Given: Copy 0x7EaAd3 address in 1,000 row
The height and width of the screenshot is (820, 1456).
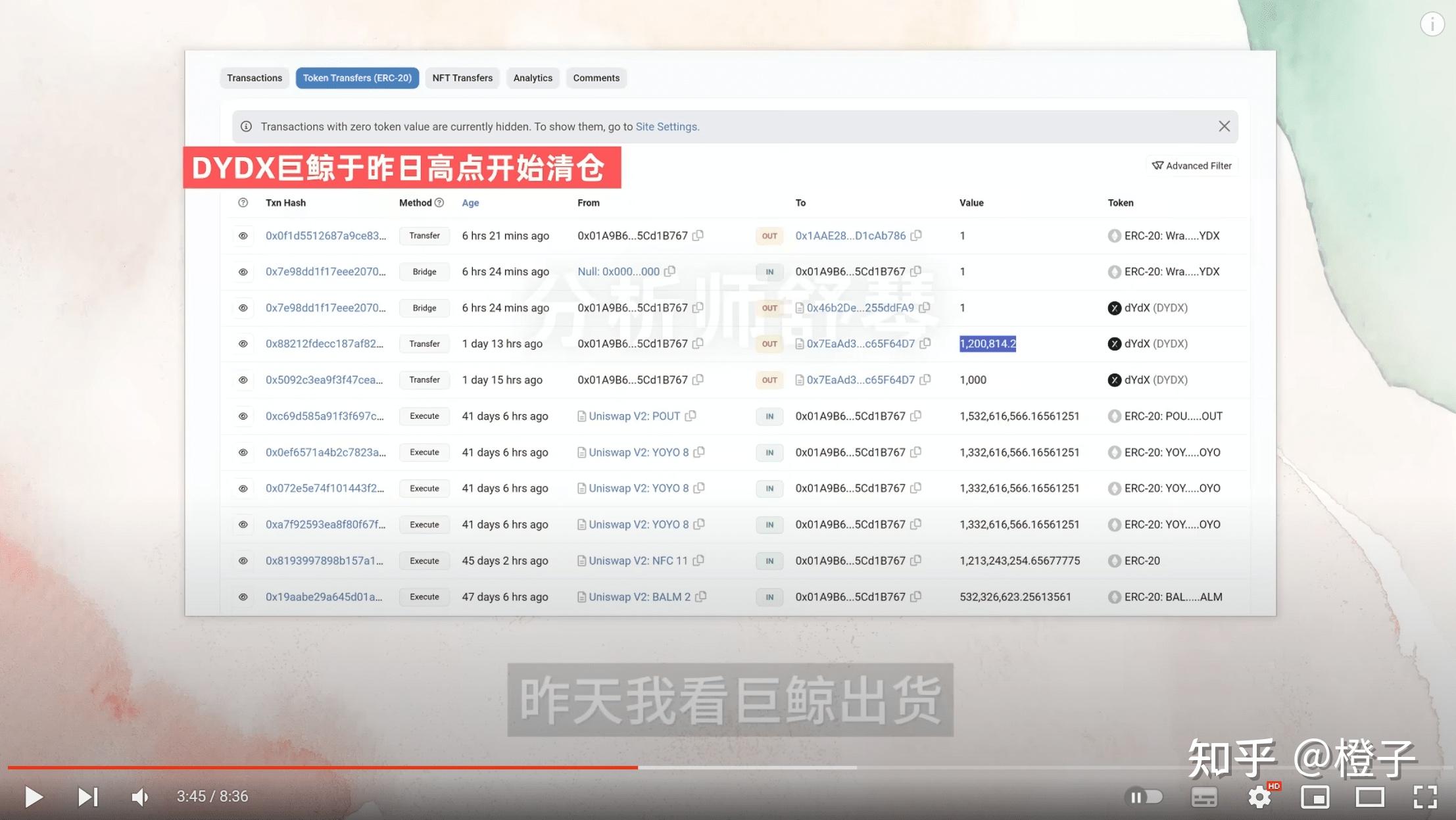Looking at the screenshot, I should click(925, 380).
